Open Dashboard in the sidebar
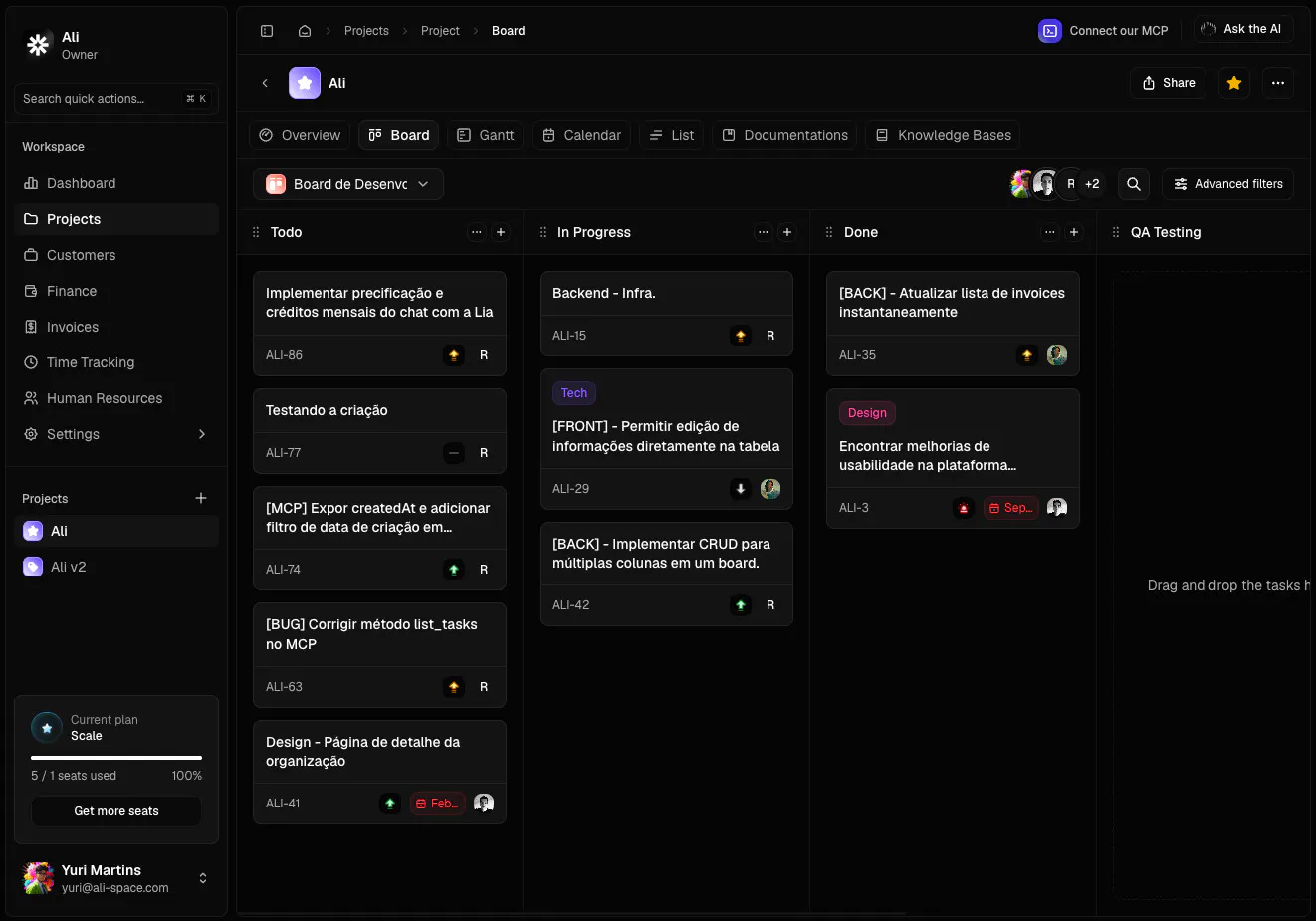Image resolution: width=1316 pixels, height=921 pixels. 116,183
